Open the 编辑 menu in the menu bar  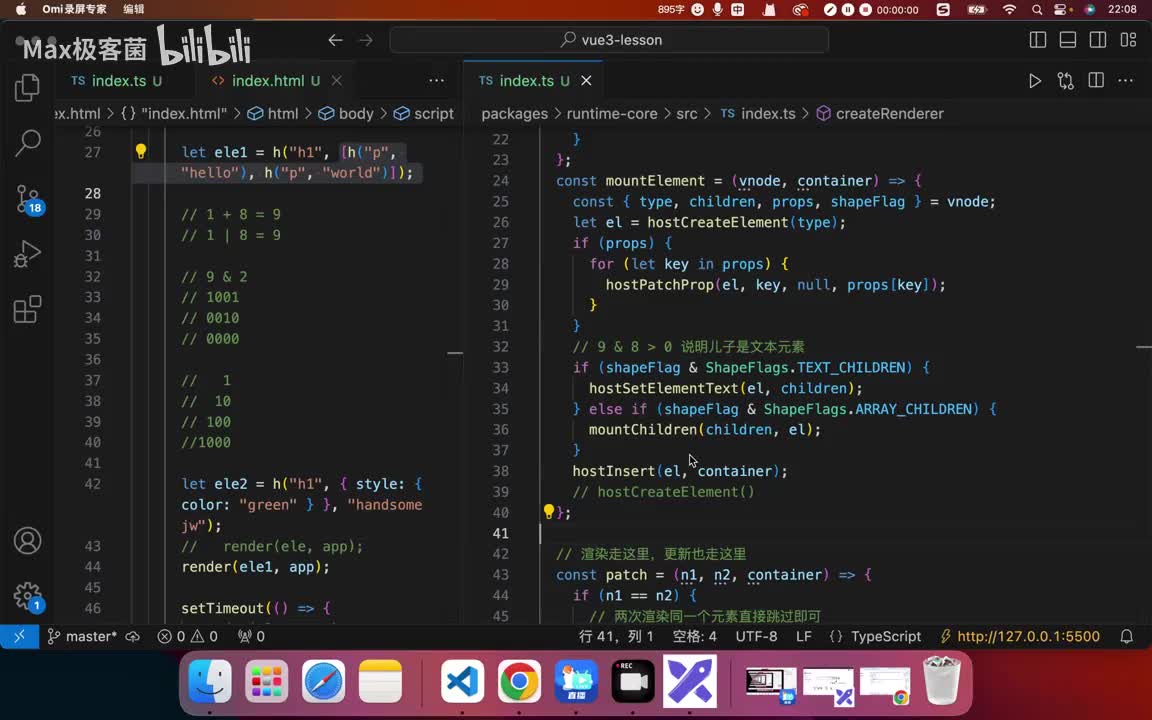coord(134,10)
